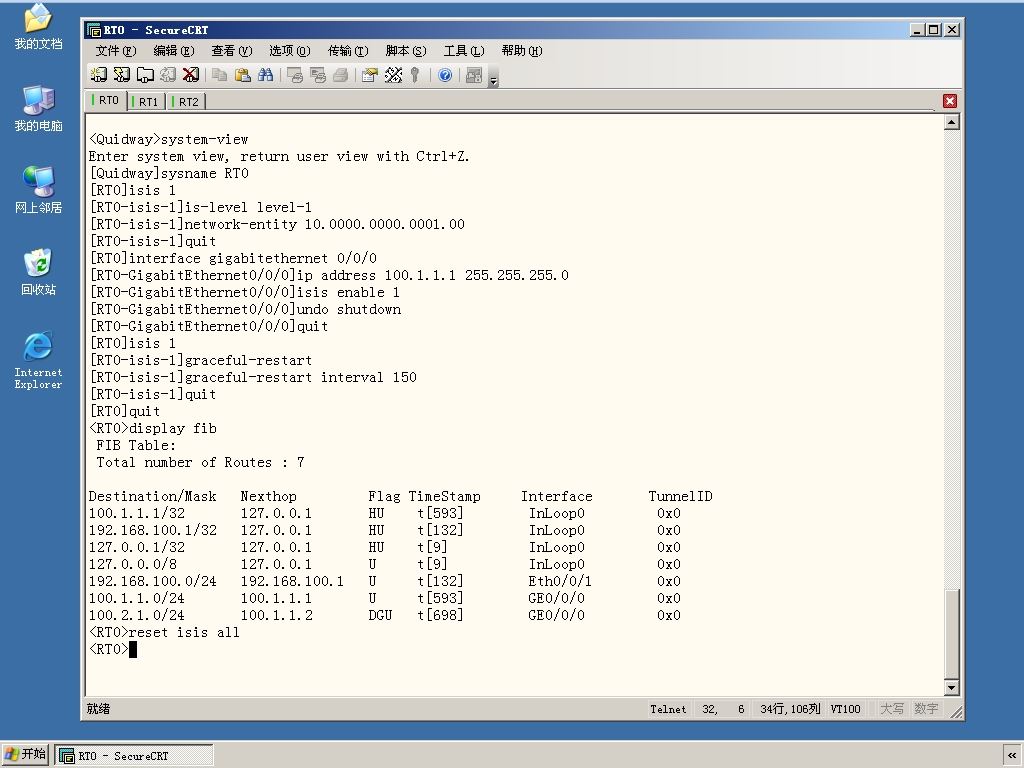The height and width of the screenshot is (768, 1024).
Task: Click destination 100.2.1.0/24 in FIB table
Action: (x=136, y=615)
